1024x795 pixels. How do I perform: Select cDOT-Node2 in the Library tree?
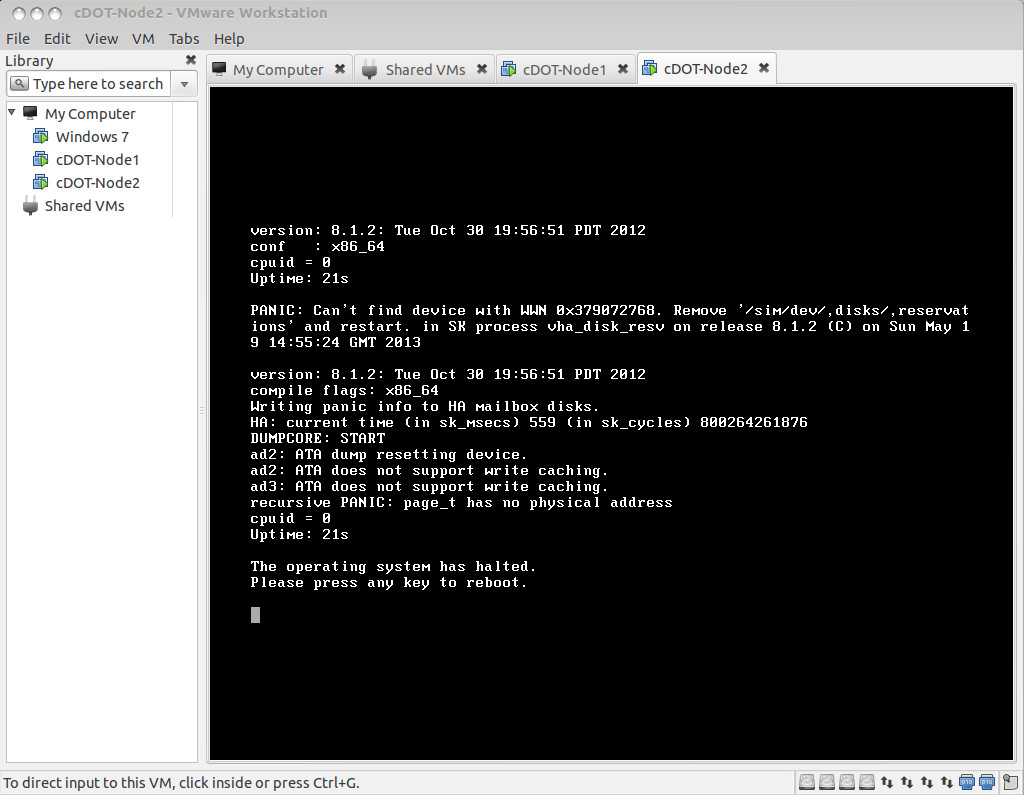pos(97,182)
